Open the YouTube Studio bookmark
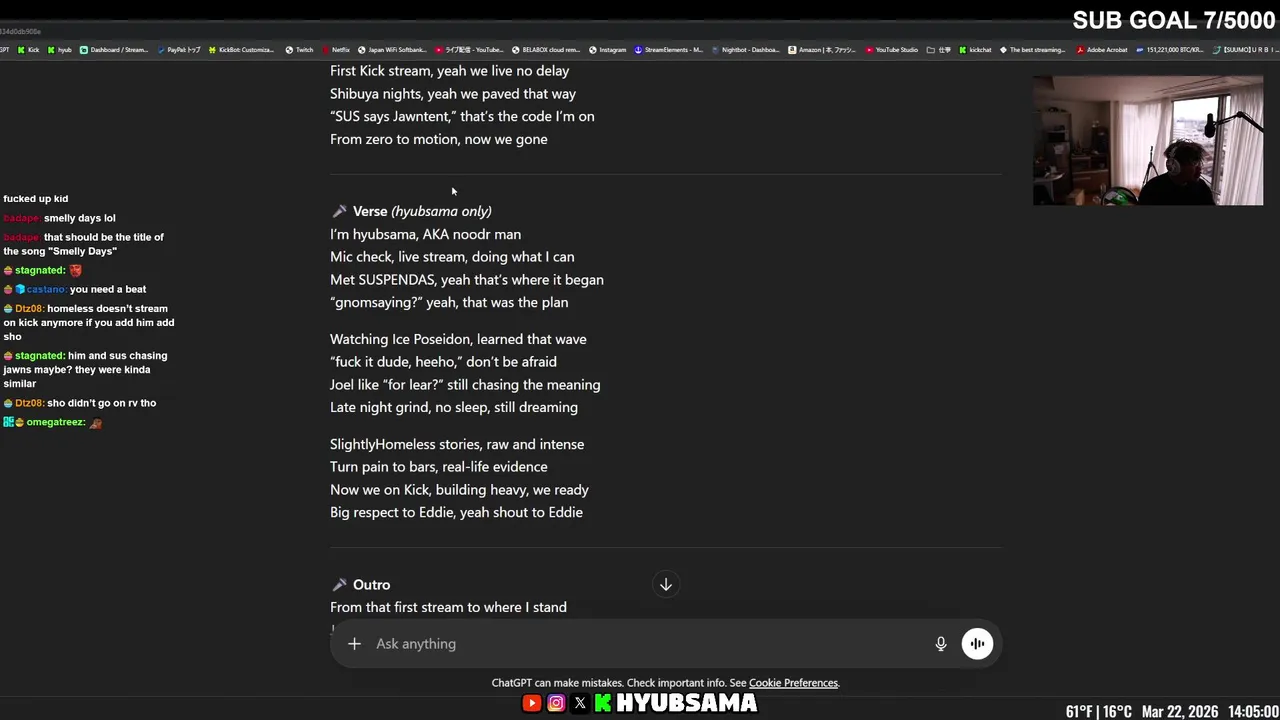 click(892, 50)
